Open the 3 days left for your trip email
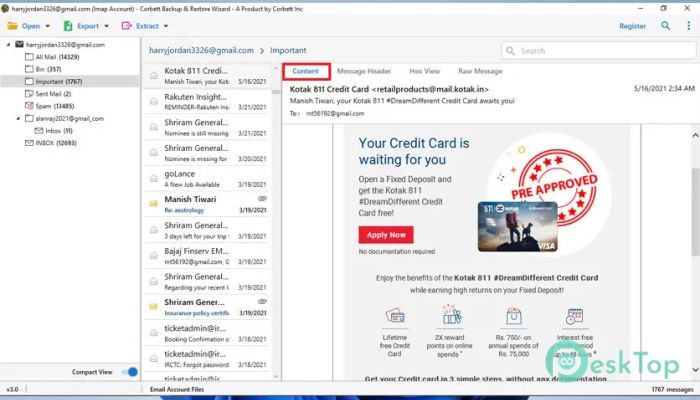This screenshot has width=700, height=400. point(206,230)
